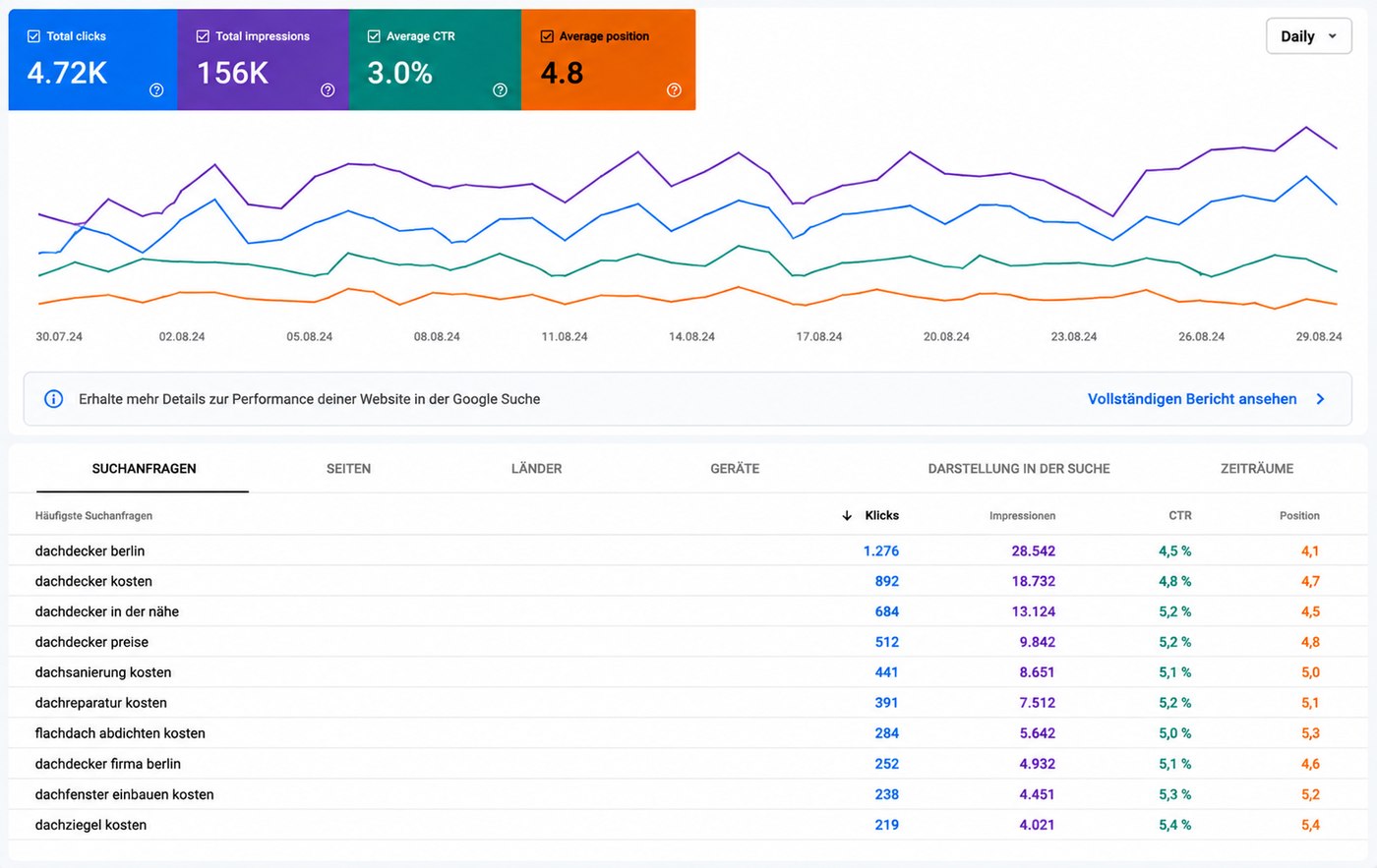The height and width of the screenshot is (868, 1377).
Task: Click the info icon beside Erhalte mehr Details
Action: [54, 399]
